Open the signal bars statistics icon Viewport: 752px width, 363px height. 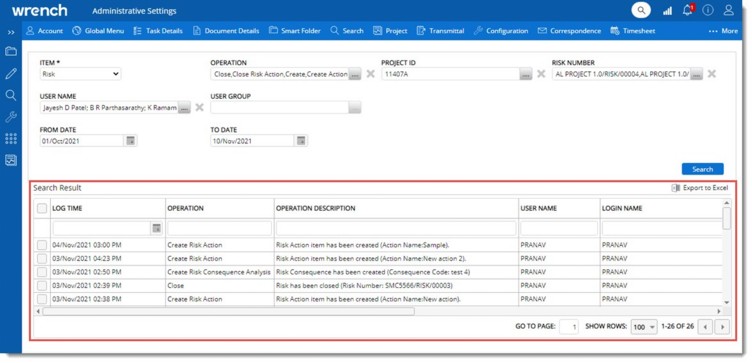667,11
